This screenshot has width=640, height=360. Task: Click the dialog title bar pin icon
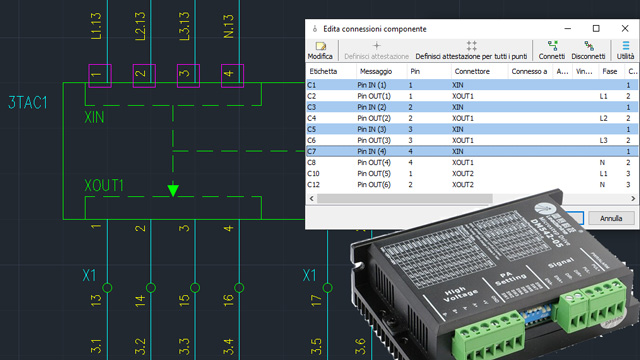pyautogui.click(x=315, y=29)
